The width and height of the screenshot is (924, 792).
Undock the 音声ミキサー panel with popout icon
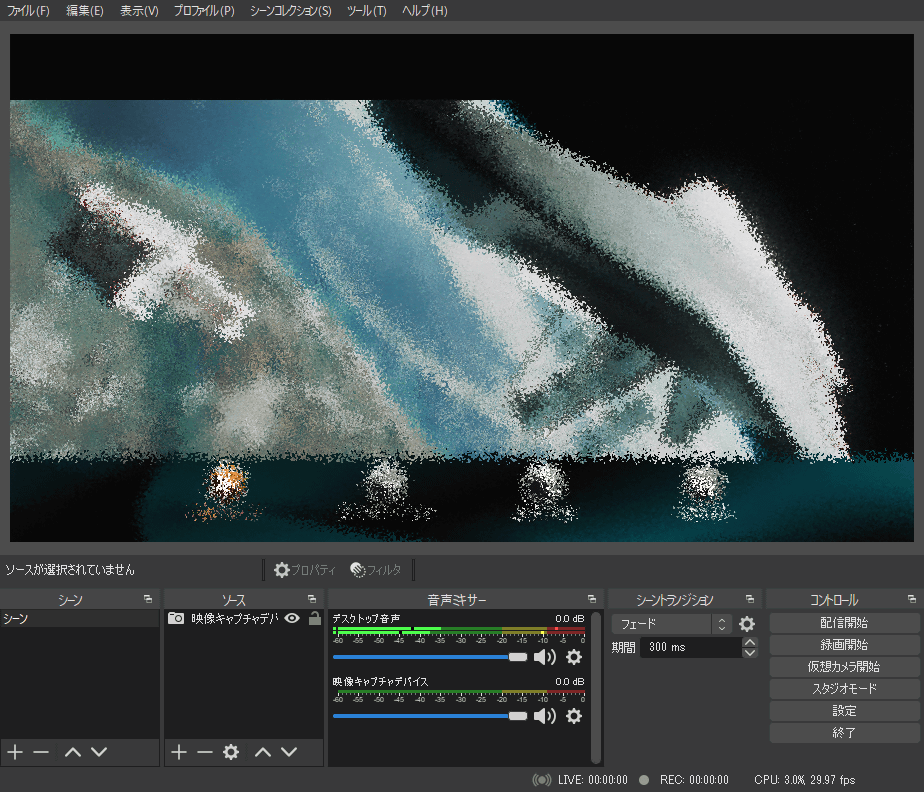(592, 599)
